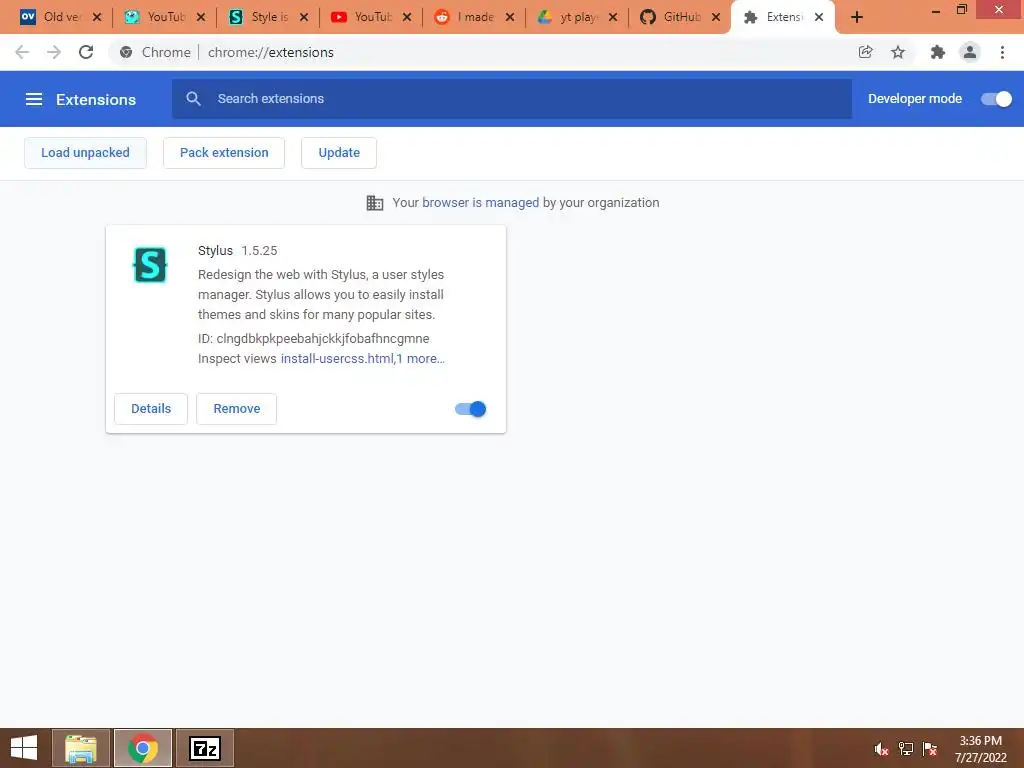Open the Extensions puzzle toolbar icon

938,52
